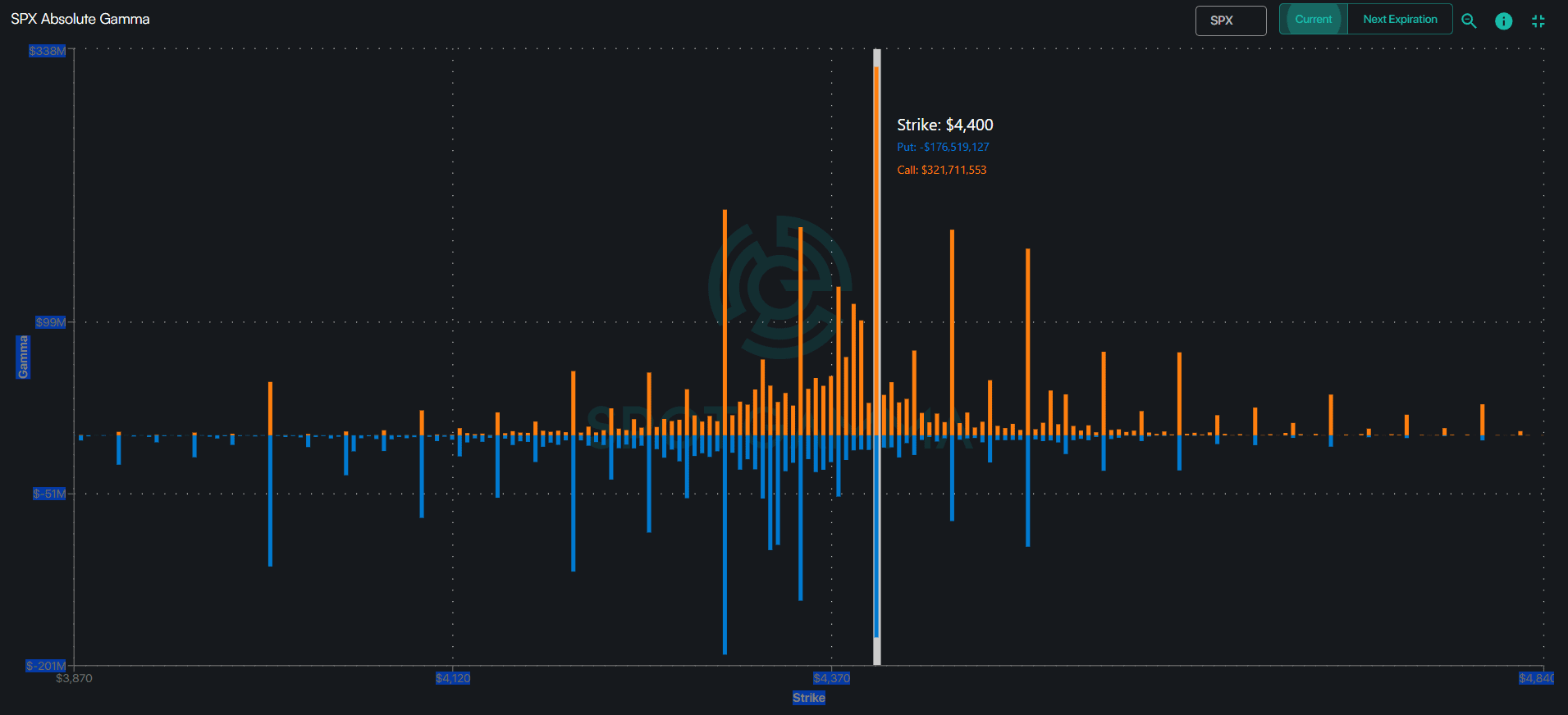Open the green info icon

pos(1503,20)
